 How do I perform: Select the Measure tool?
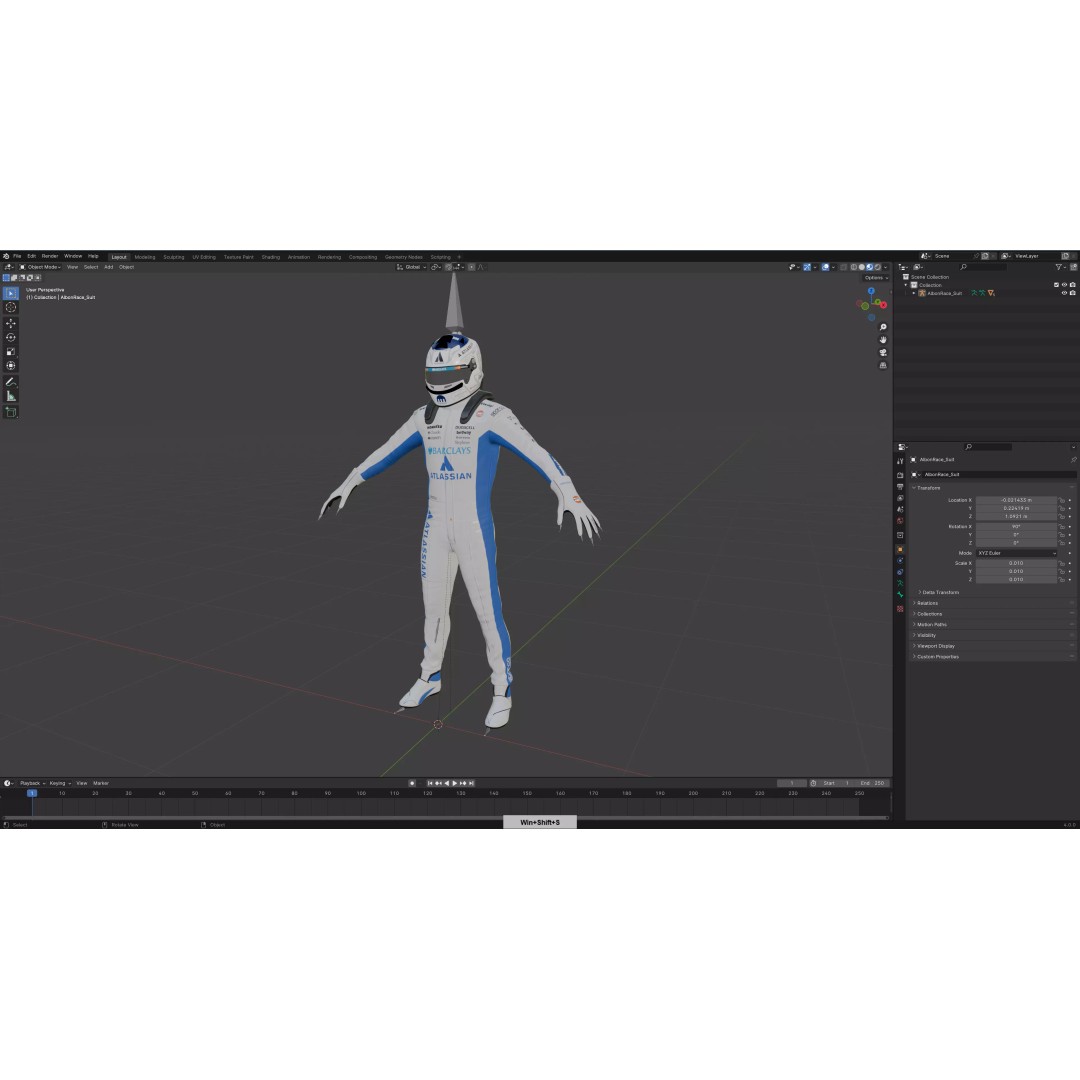pyautogui.click(x=11, y=396)
